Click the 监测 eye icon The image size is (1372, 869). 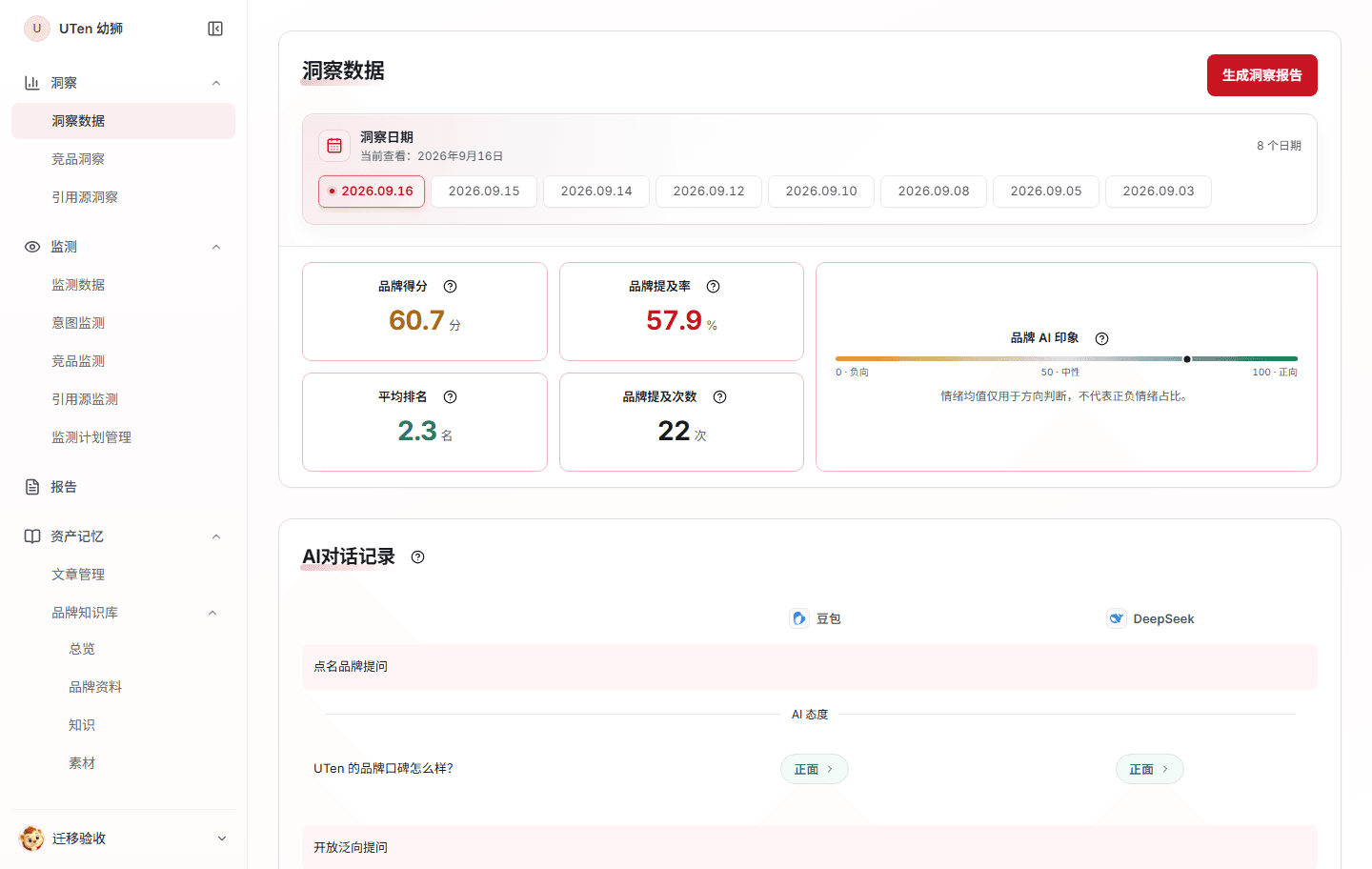click(x=32, y=247)
